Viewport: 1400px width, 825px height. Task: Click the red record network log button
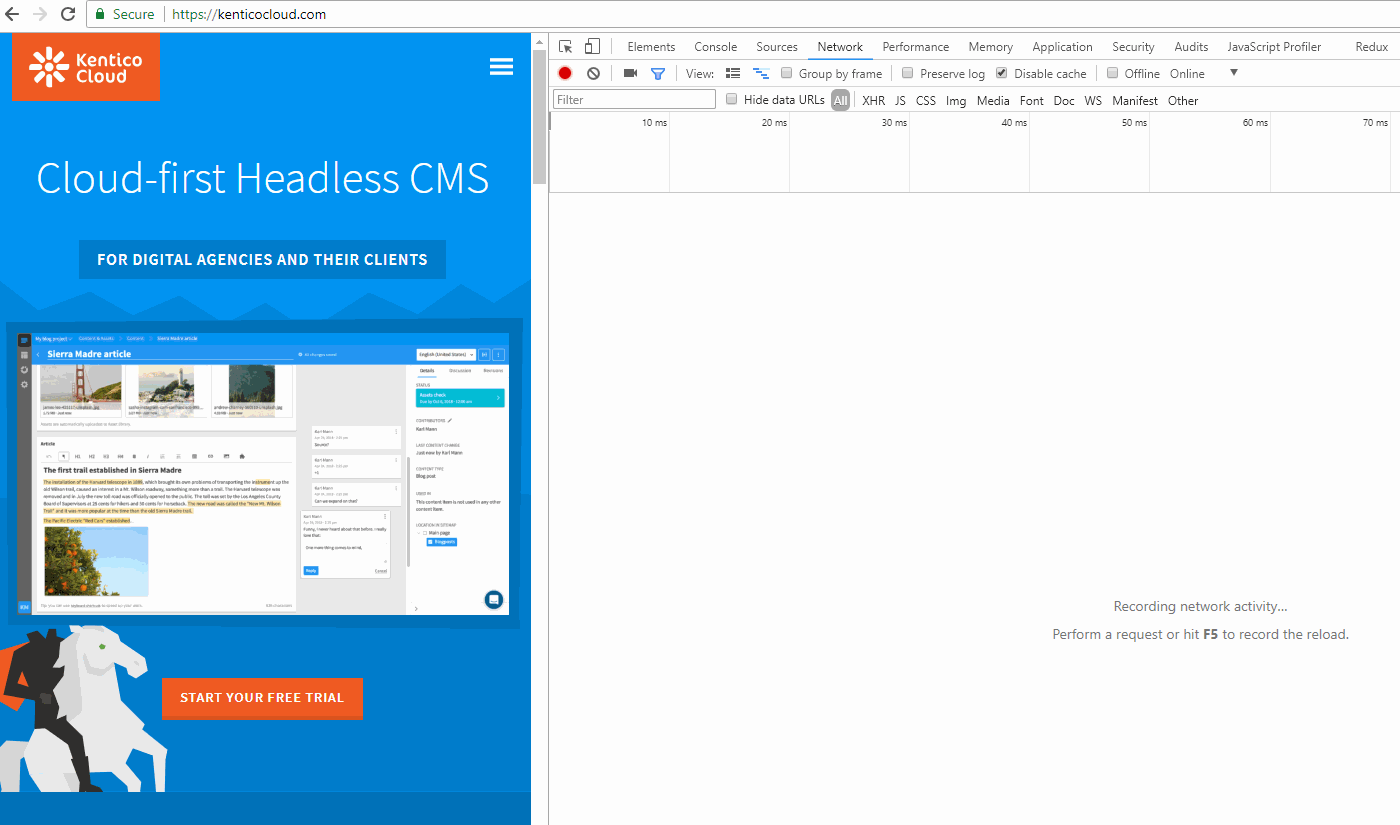(x=565, y=73)
